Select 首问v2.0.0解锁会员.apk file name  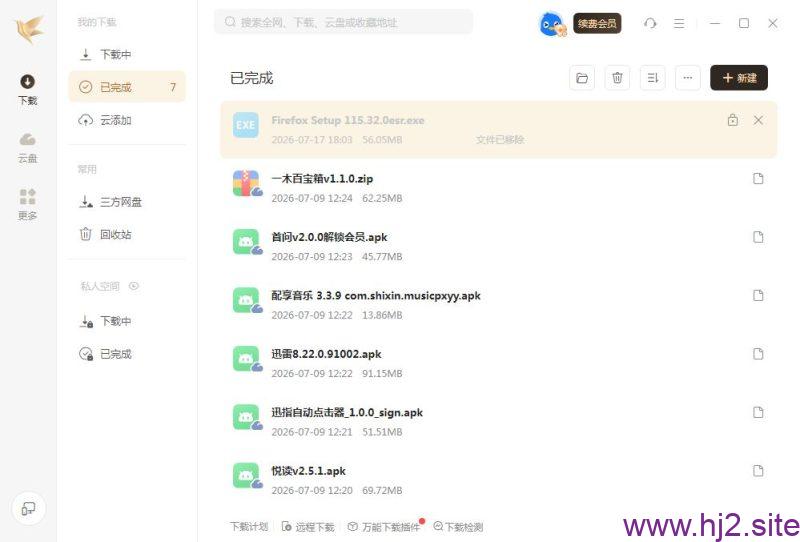(x=329, y=237)
